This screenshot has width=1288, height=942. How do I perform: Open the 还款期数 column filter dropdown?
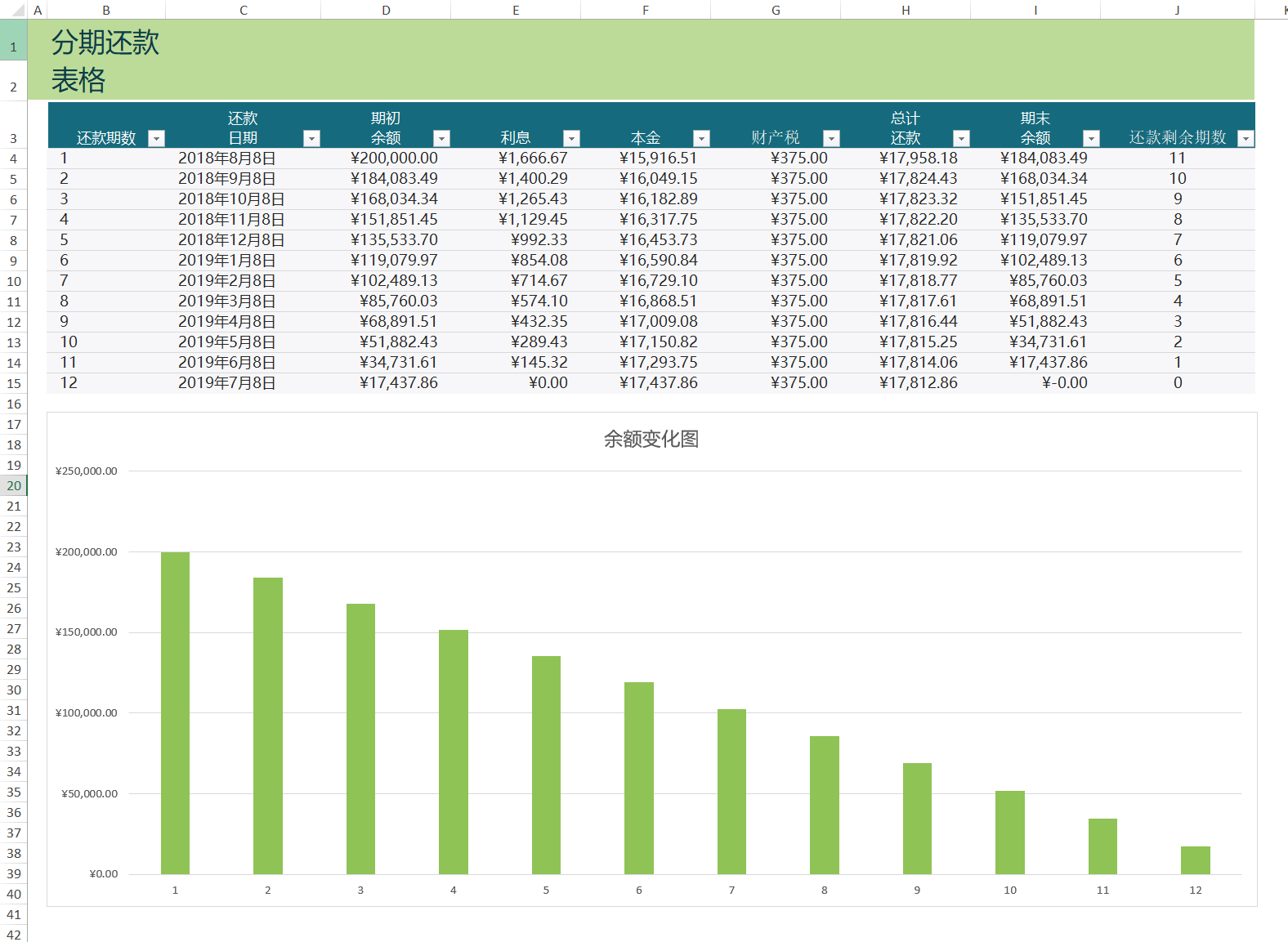(156, 139)
